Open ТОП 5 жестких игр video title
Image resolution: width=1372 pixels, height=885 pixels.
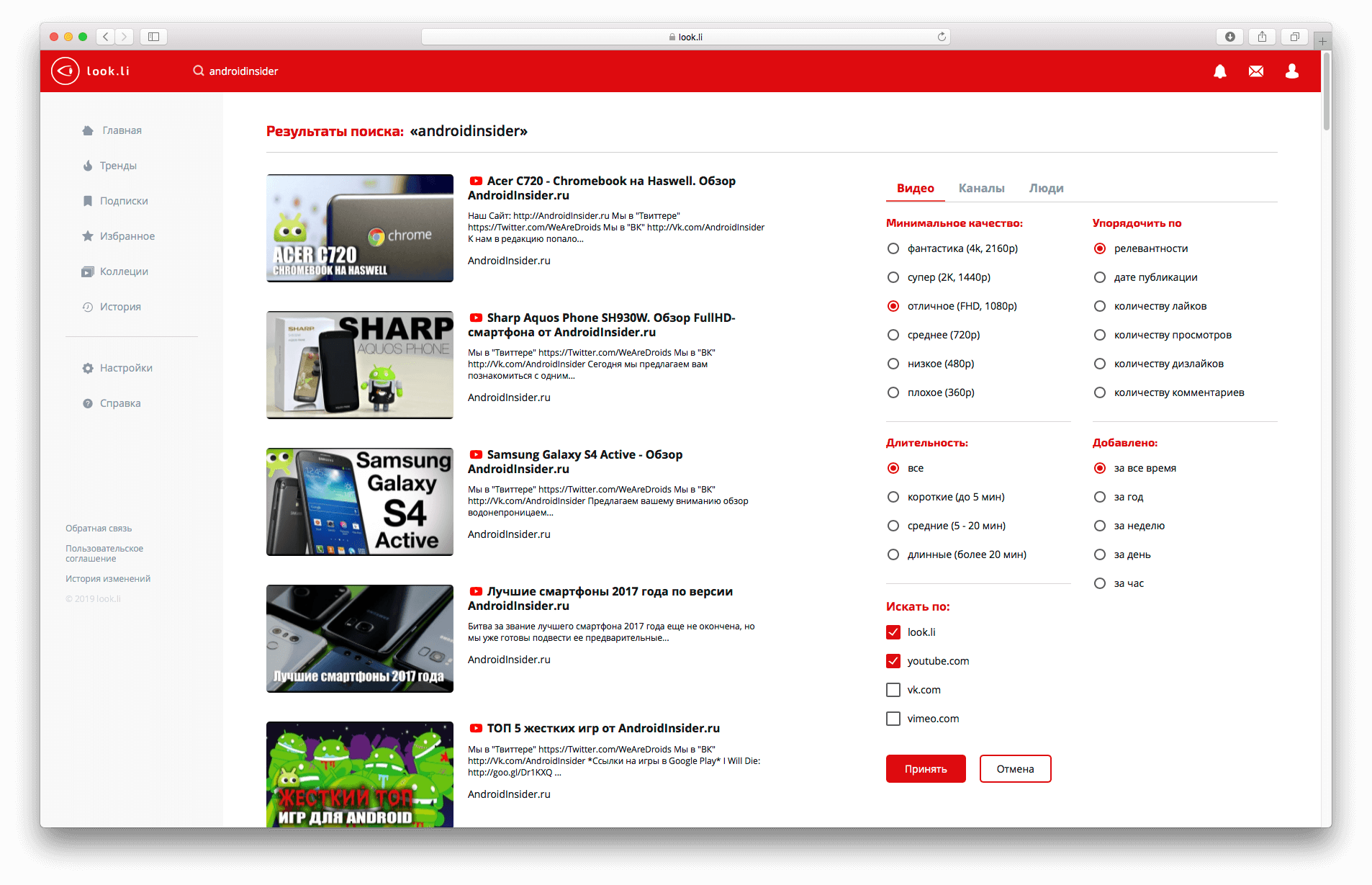click(603, 729)
